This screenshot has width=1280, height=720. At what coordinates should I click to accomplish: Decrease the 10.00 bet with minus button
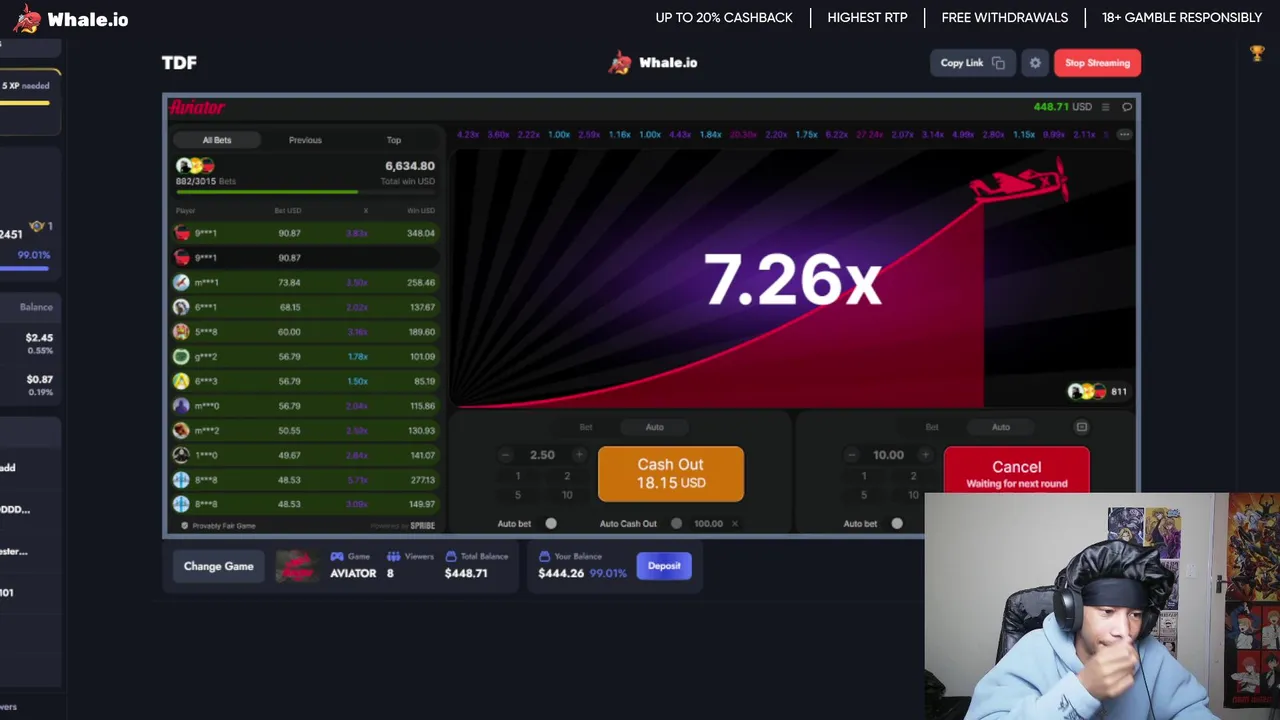click(x=851, y=455)
